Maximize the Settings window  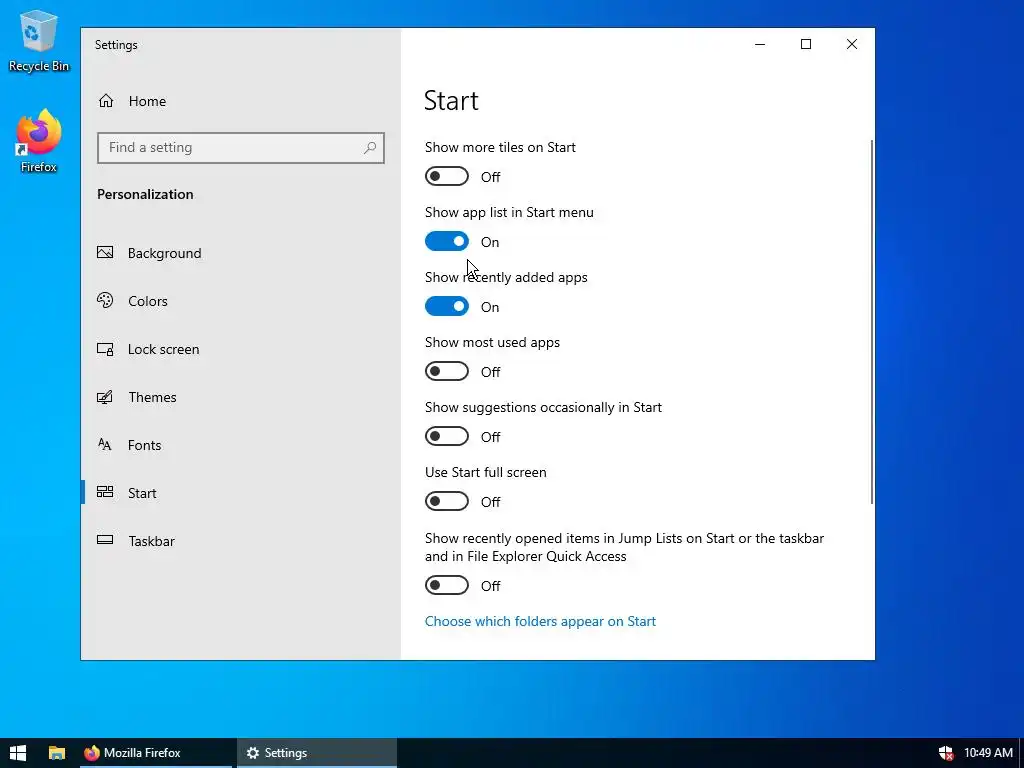[x=806, y=44]
